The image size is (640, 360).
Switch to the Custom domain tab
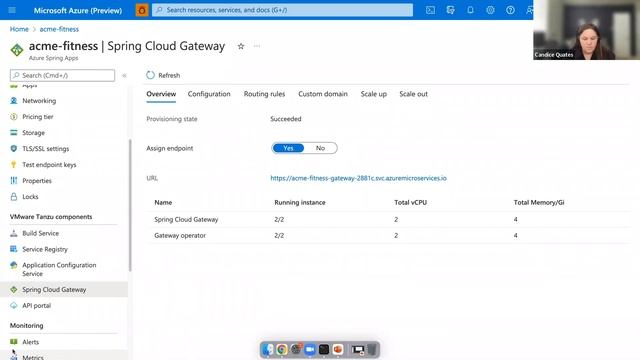323,94
